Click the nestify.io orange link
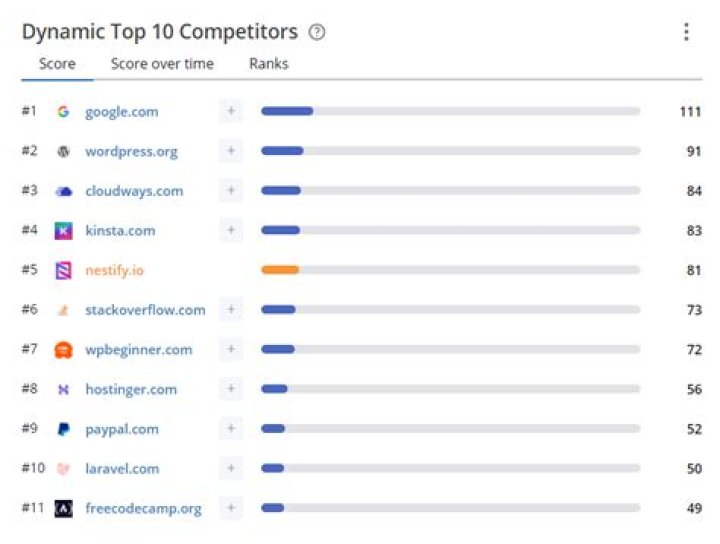The width and height of the screenshot is (720, 544). 115,270
